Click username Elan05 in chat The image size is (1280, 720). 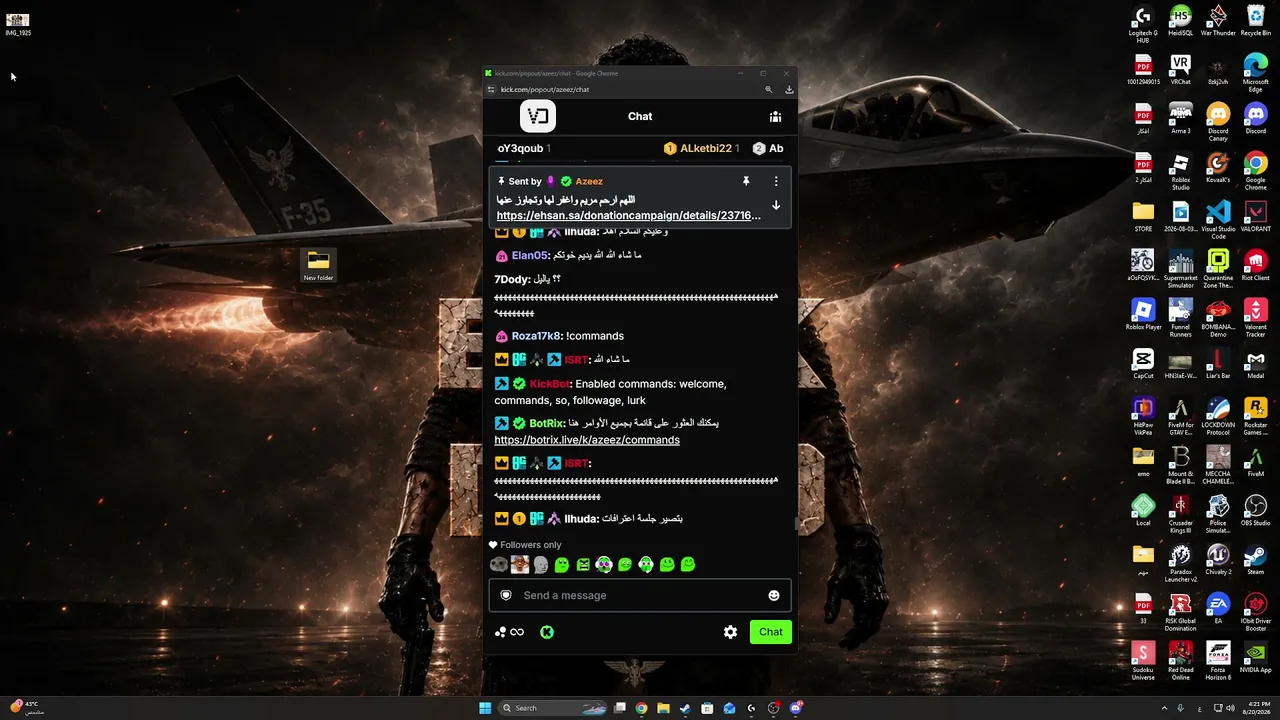click(530, 255)
